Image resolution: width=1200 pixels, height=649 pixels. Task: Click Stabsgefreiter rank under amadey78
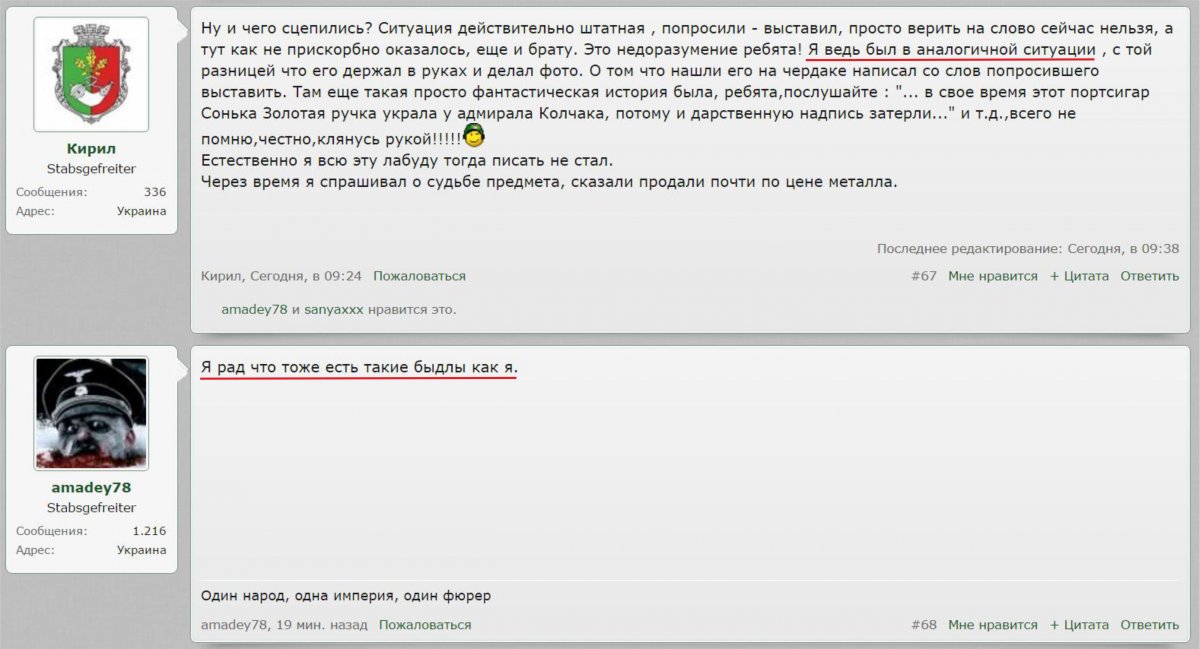[x=91, y=507]
